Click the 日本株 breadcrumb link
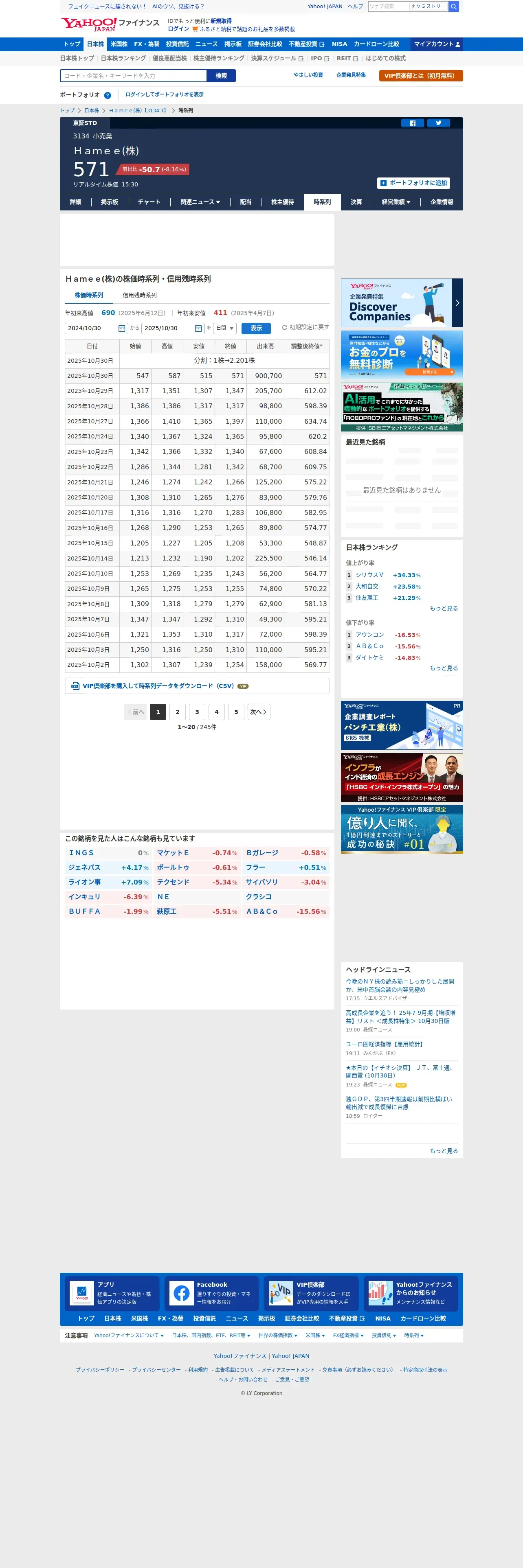The height and width of the screenshot is (1568, 523). tap(91, 111)
